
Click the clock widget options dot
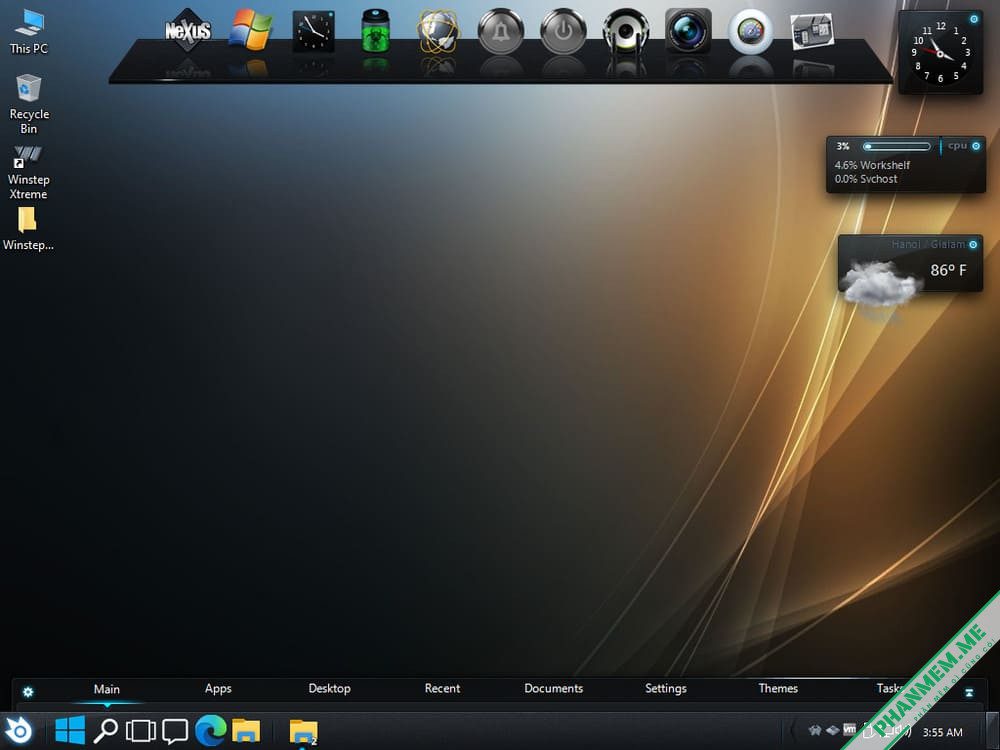click(x=974, y=19)
